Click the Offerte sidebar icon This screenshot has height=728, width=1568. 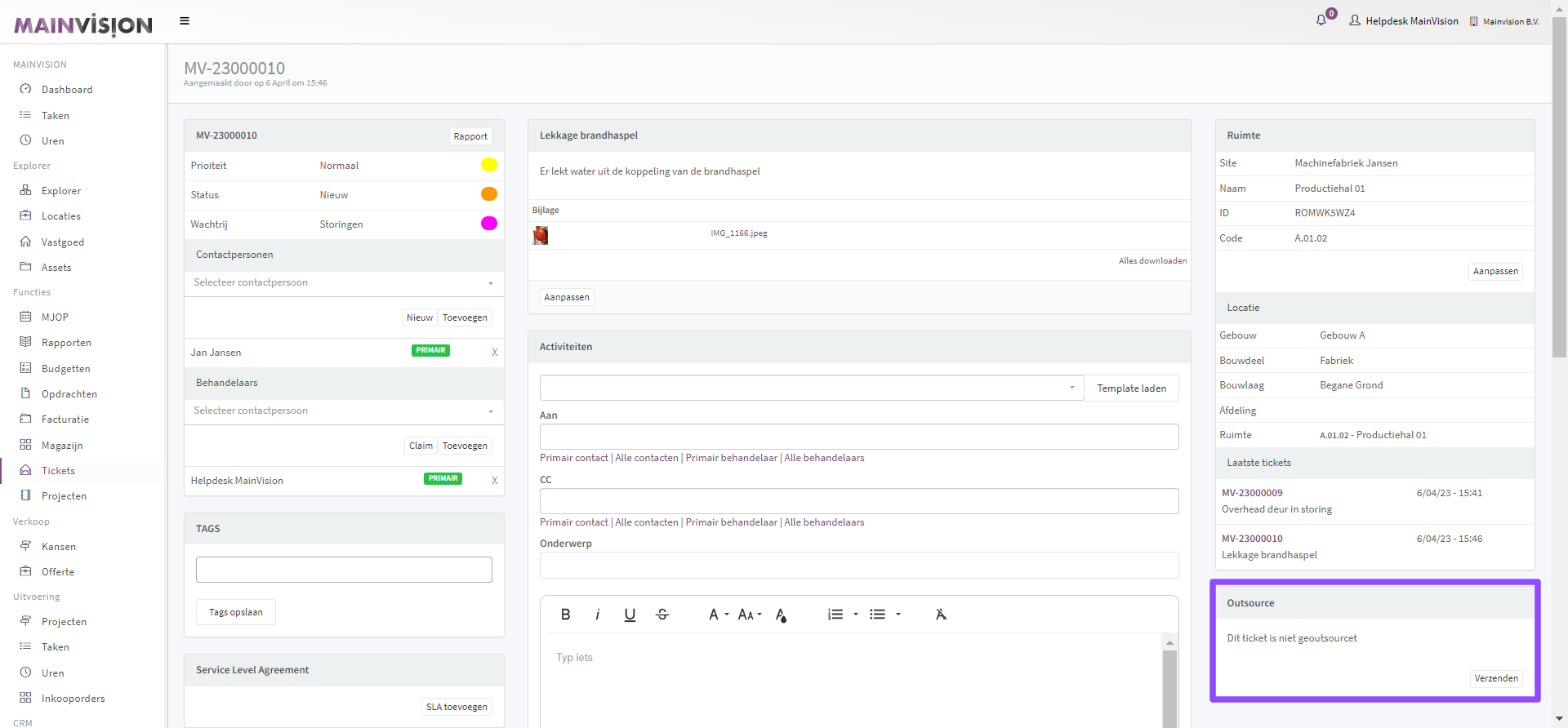click(25, 571)
